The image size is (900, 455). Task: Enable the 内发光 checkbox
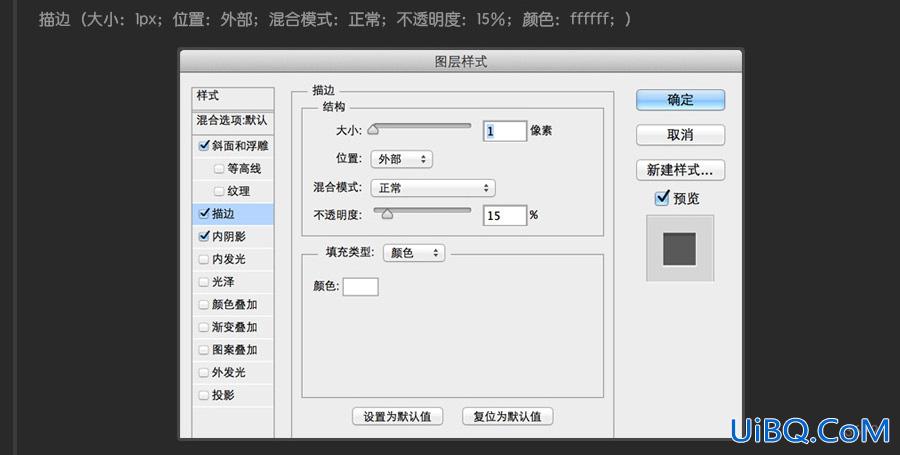pyautogui.click(x=204, y=259)
